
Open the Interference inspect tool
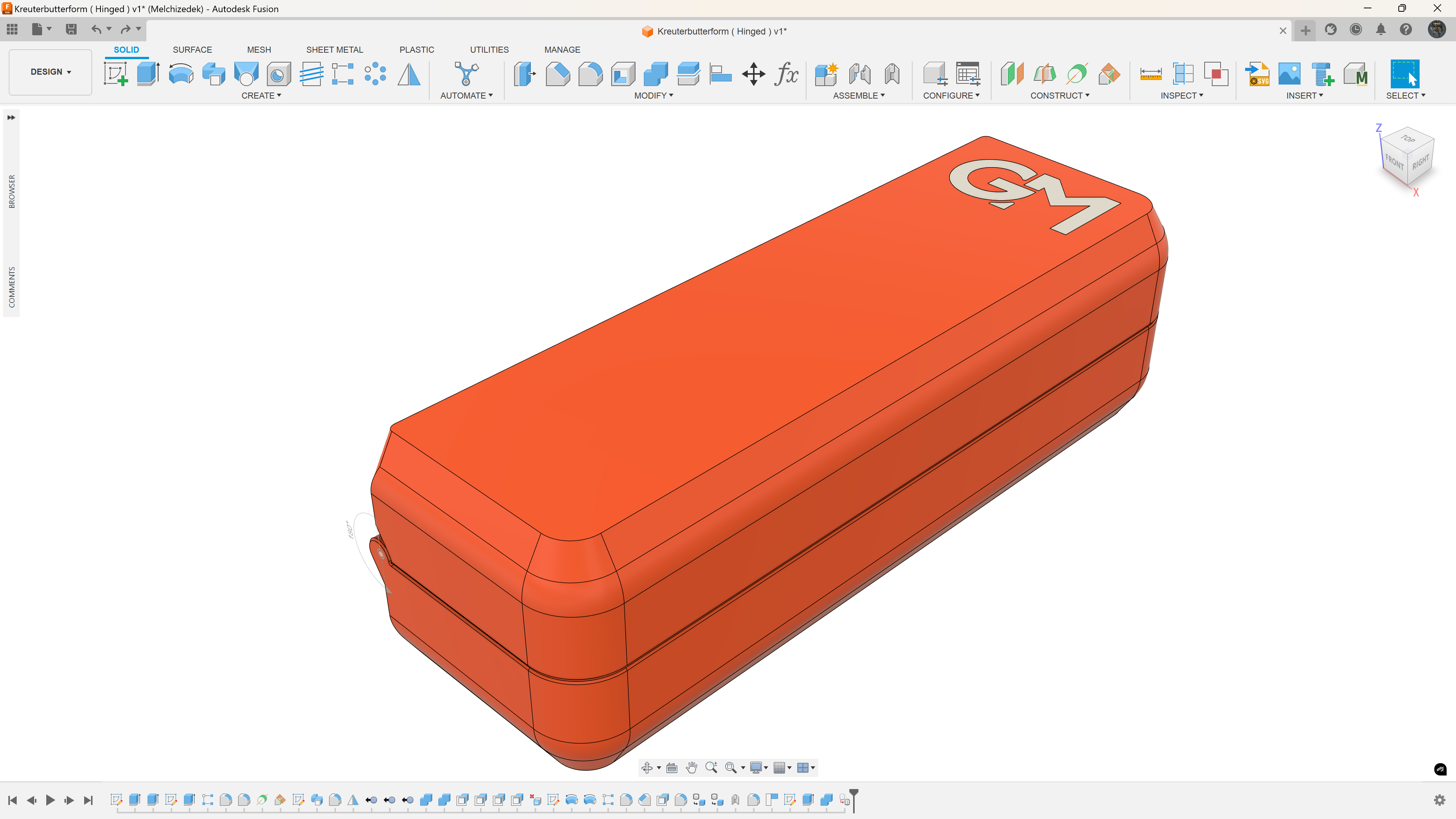click(x=1216, y=74)
